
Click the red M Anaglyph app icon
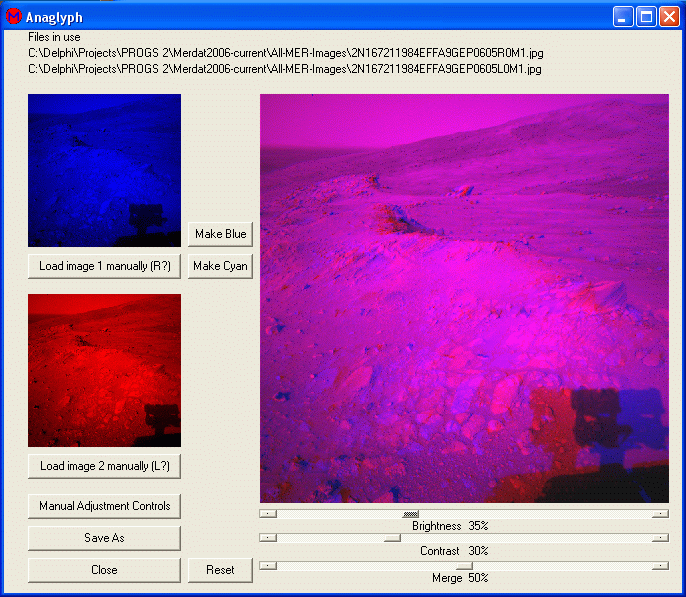click(14, 17)
